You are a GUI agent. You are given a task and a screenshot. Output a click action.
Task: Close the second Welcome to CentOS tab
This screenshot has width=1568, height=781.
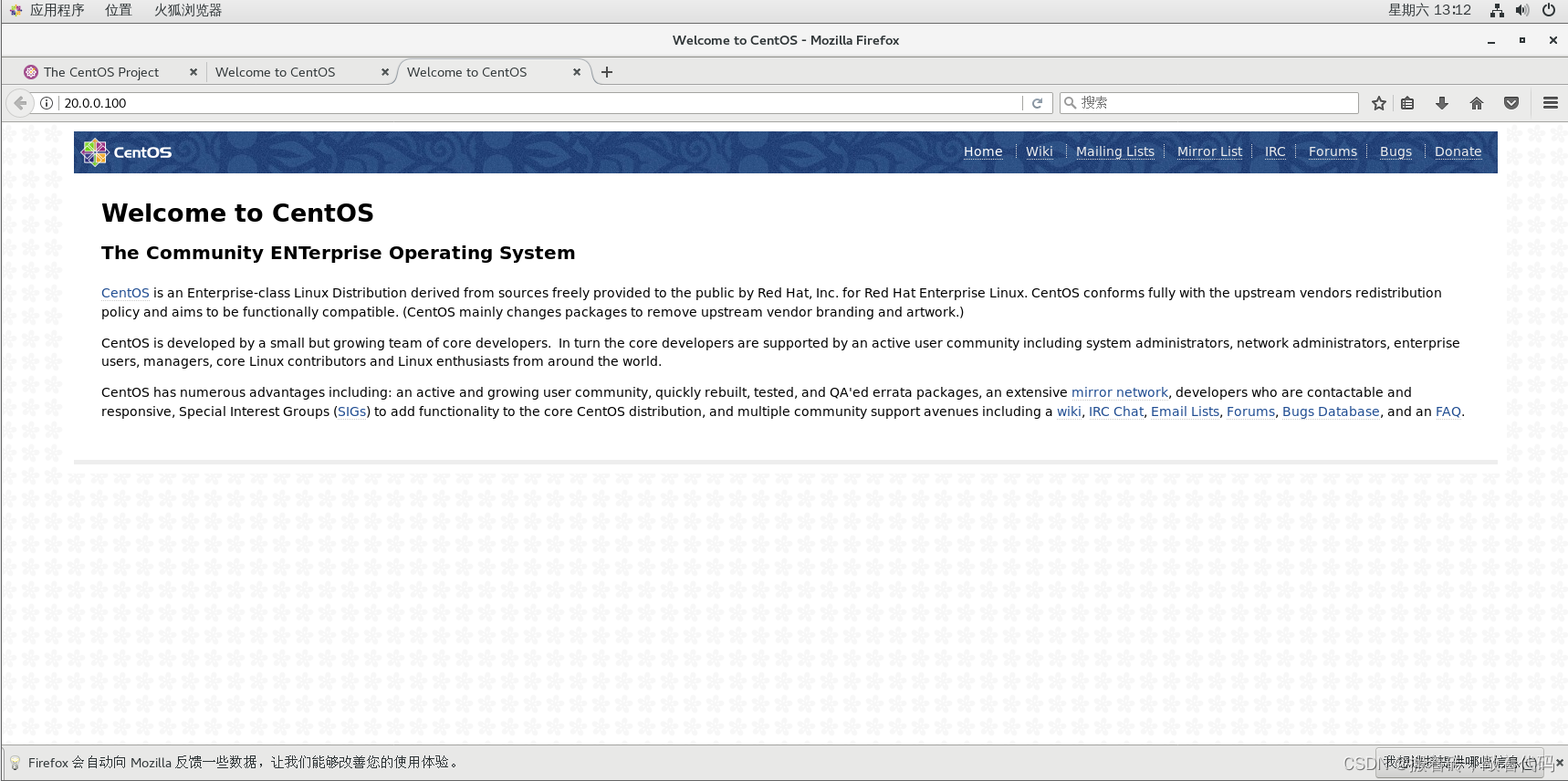point(385,72)
